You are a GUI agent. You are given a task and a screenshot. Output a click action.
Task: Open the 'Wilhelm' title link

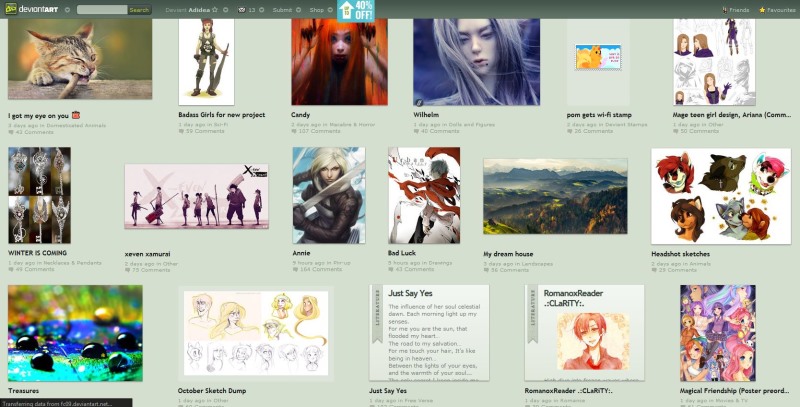[426, 115]
